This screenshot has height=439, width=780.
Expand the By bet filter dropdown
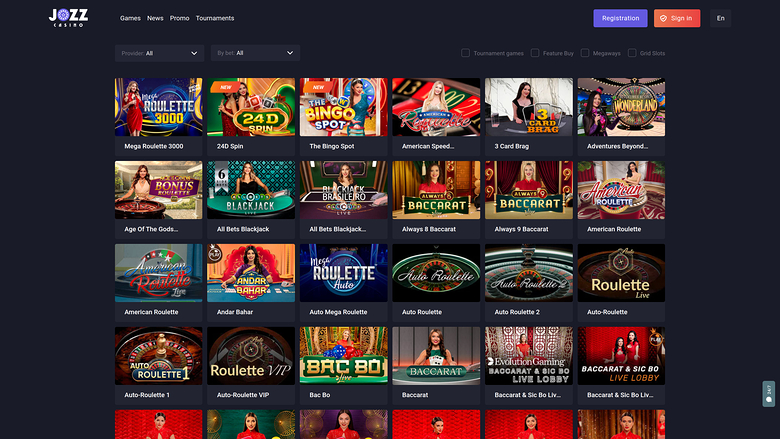(x=255, y=53)
